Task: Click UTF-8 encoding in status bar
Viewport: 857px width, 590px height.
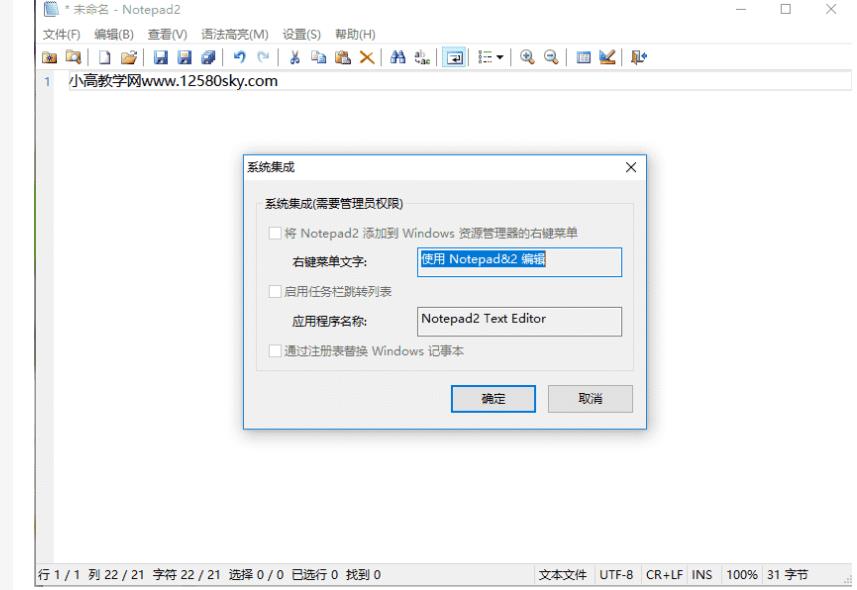Action: [616, 575]
